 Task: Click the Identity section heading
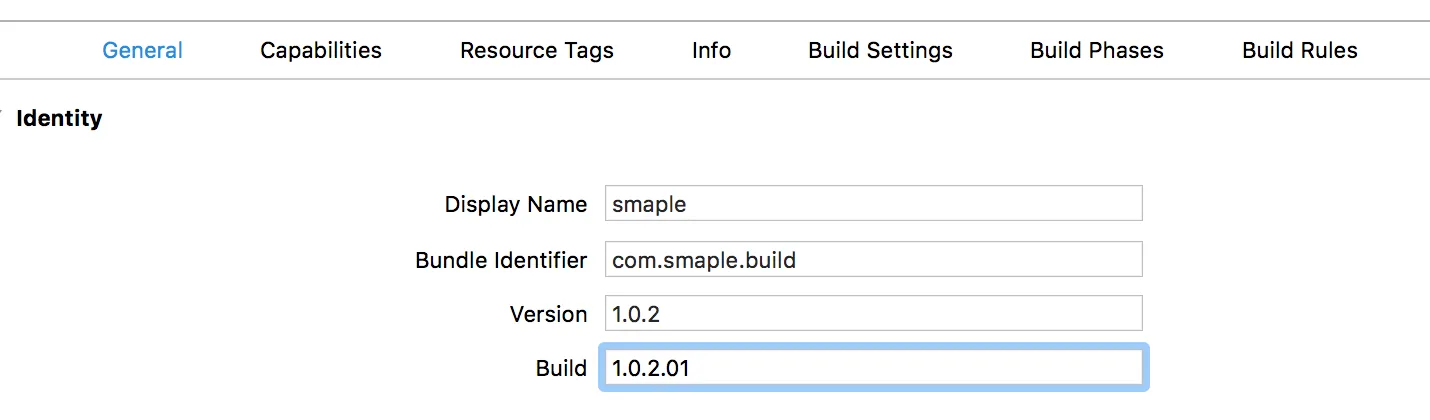(60, 118)
